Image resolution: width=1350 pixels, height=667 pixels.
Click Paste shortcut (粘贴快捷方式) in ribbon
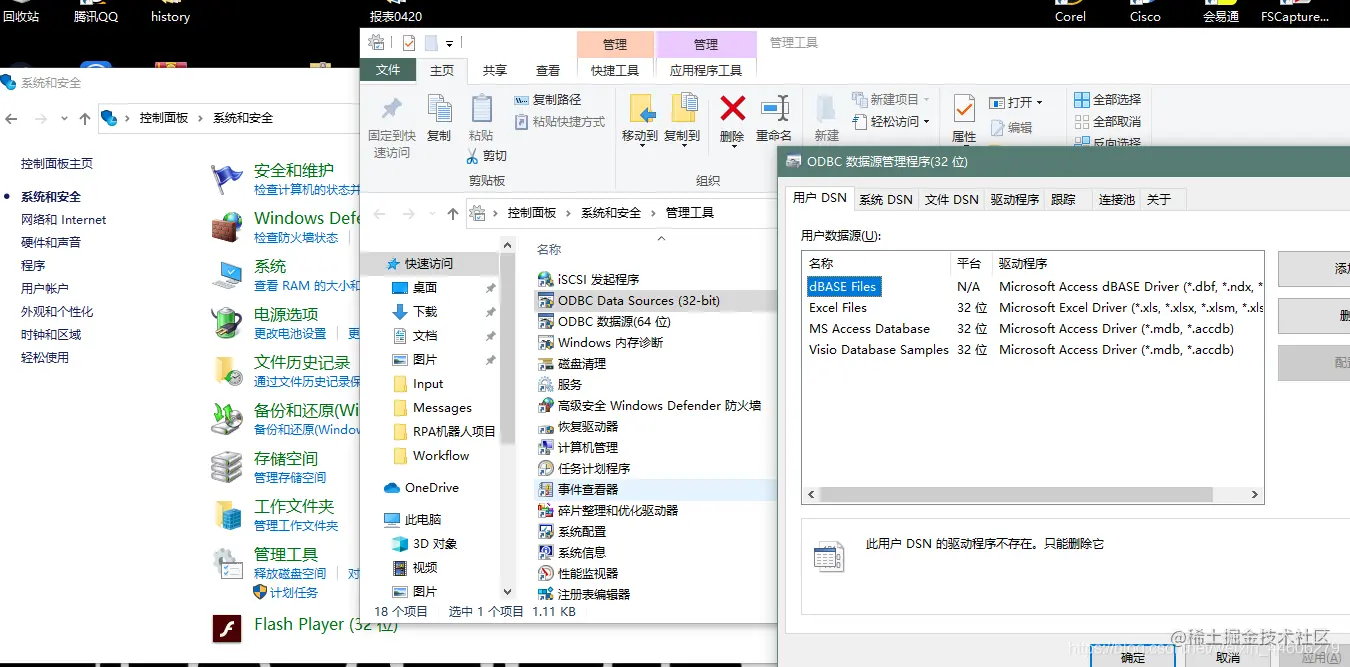tap(560, 122)
